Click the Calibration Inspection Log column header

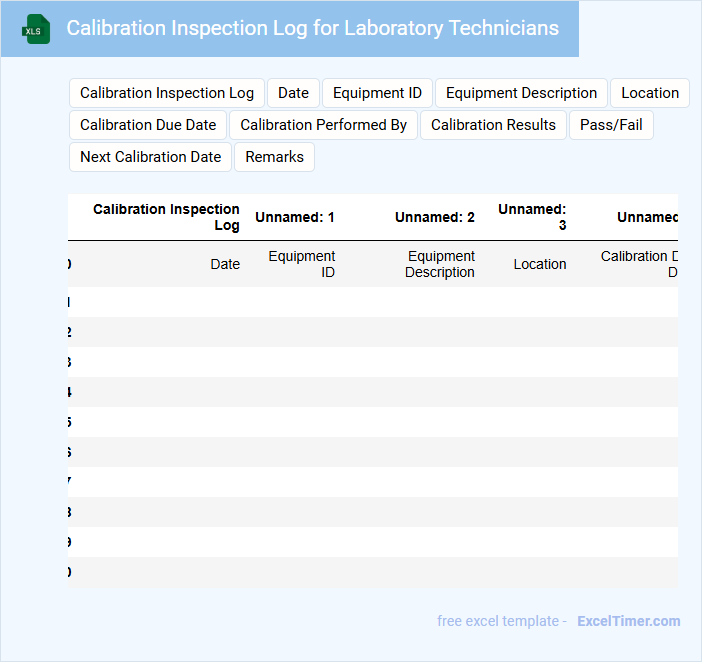(166, 217)
